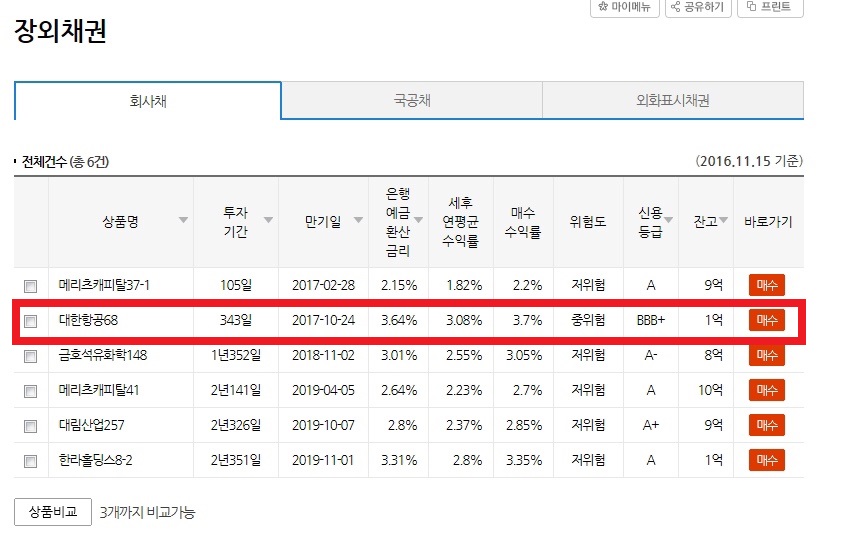Screen dimensions: 862x556
Task: Select the 10억 balance cell
Action: (x=710, y=390)
